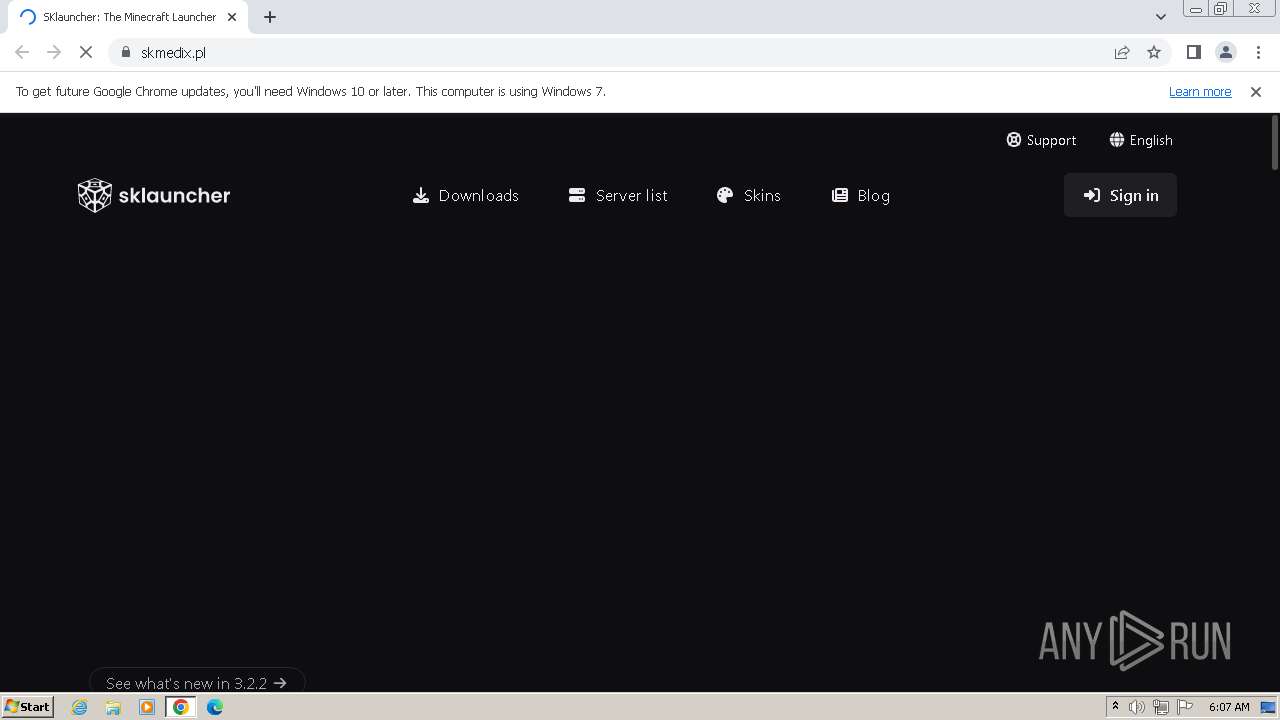Close the SKlauncher tab
Screen dimensions: 1280x720
click(x=232, y=17)
